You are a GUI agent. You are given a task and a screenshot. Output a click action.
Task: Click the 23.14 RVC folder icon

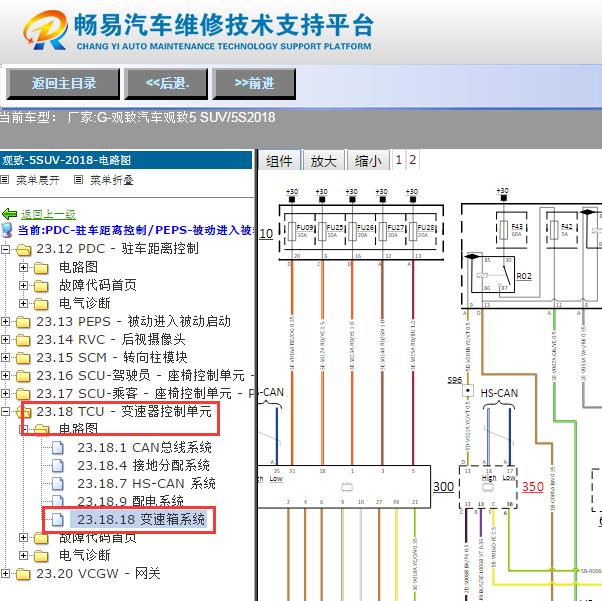point(23,340)
